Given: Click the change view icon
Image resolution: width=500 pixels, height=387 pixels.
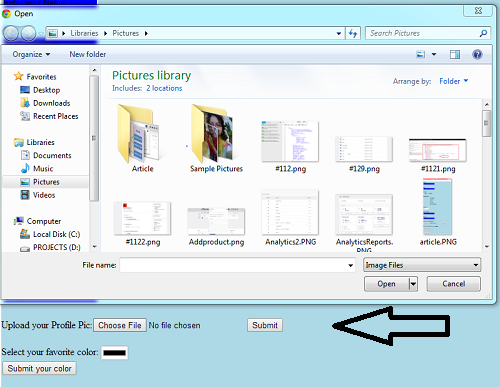Looking at the screenshot, I should pyautogui.click(x=421, y=54).
